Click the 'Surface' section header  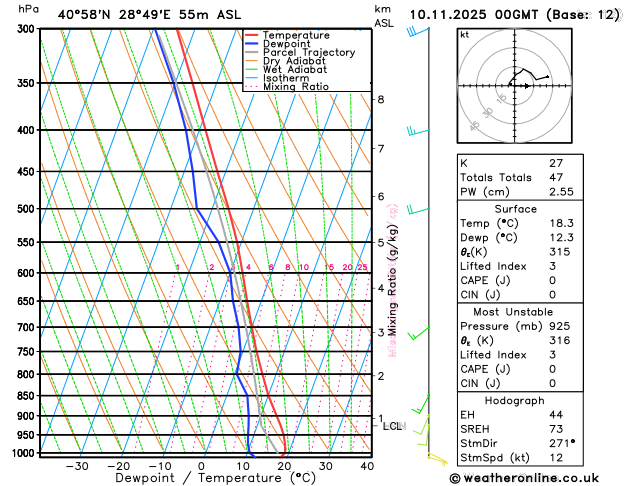(515, 209)
